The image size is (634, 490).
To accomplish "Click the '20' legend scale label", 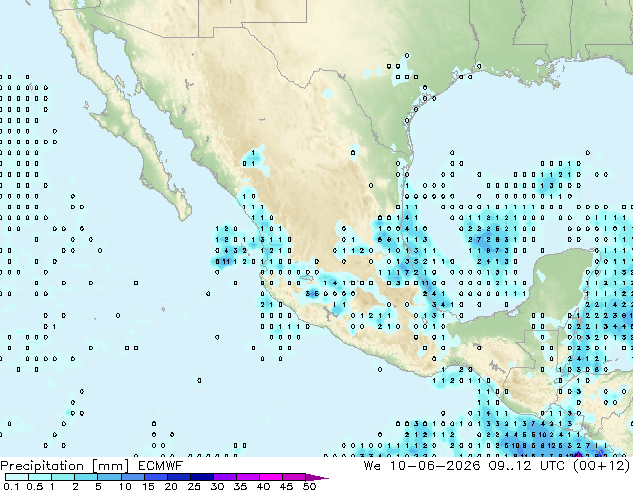I will tap(171, 486).
